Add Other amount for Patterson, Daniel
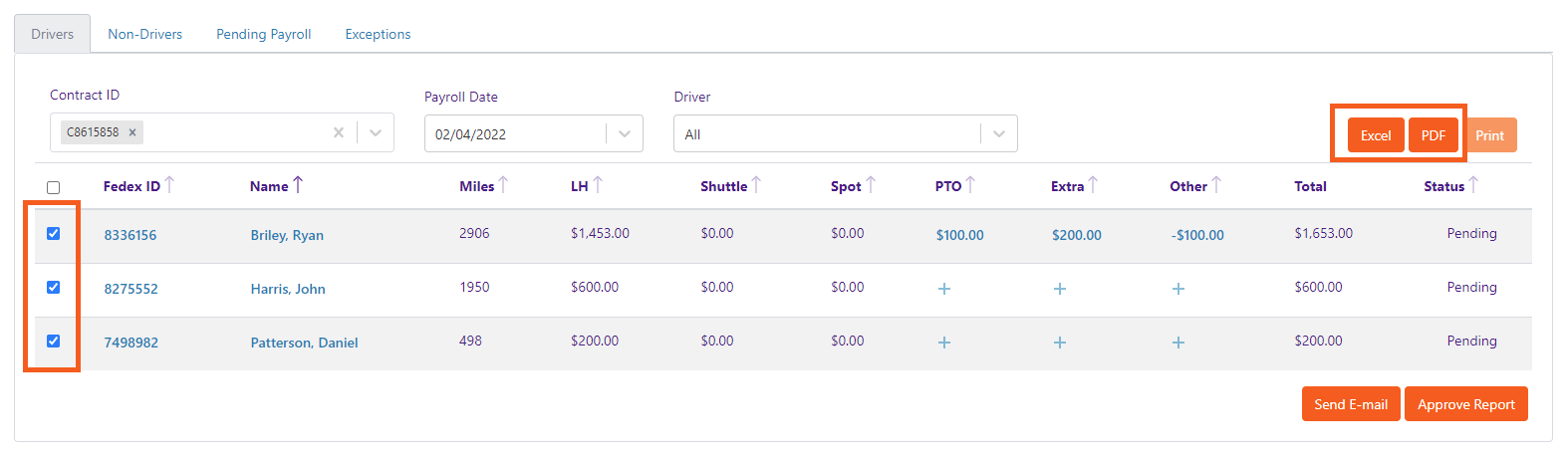Viewport: 1568px width, 460px height. coord(1178,343)
